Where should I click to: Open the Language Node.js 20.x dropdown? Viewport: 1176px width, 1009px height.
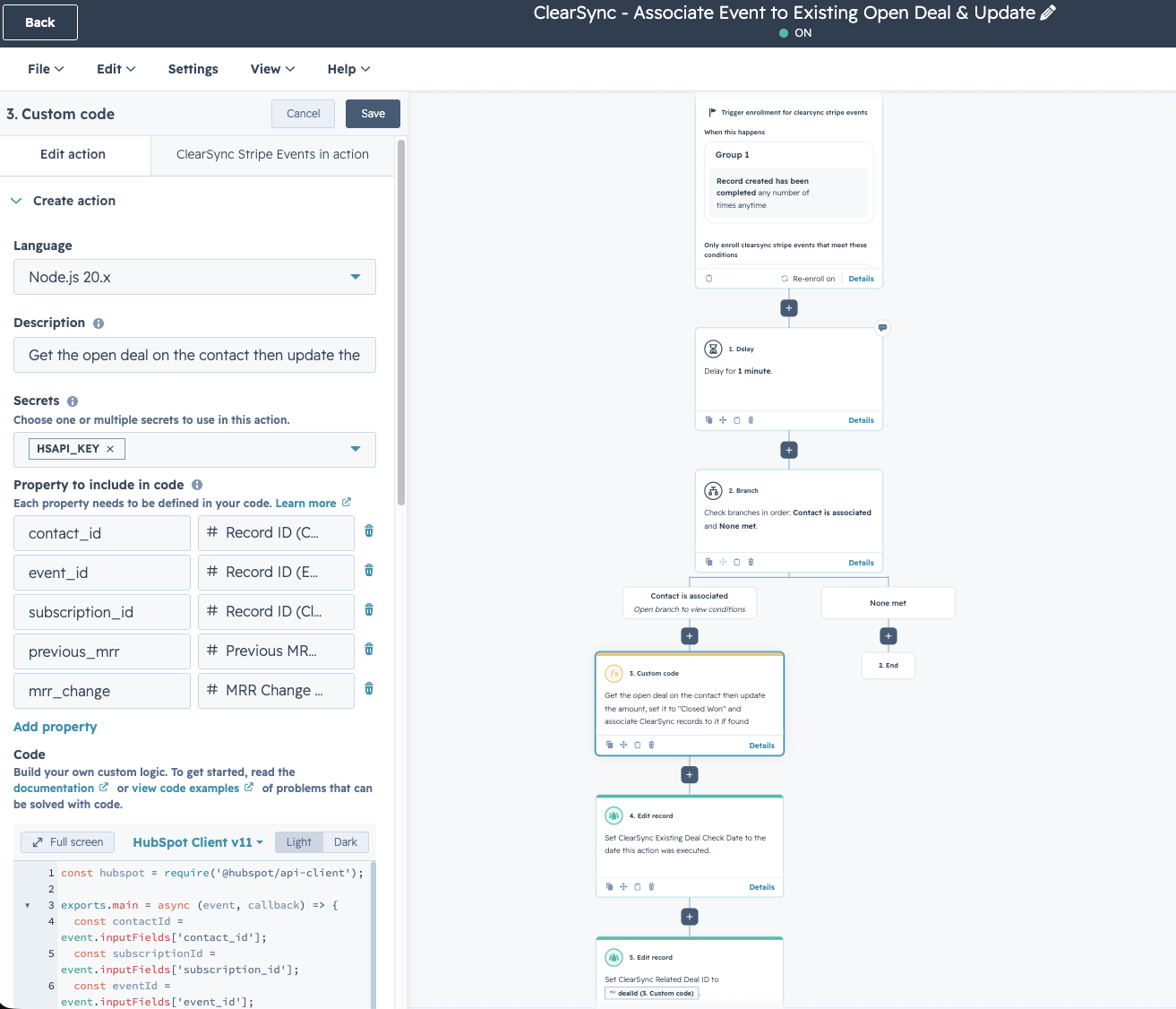(194, 277)
